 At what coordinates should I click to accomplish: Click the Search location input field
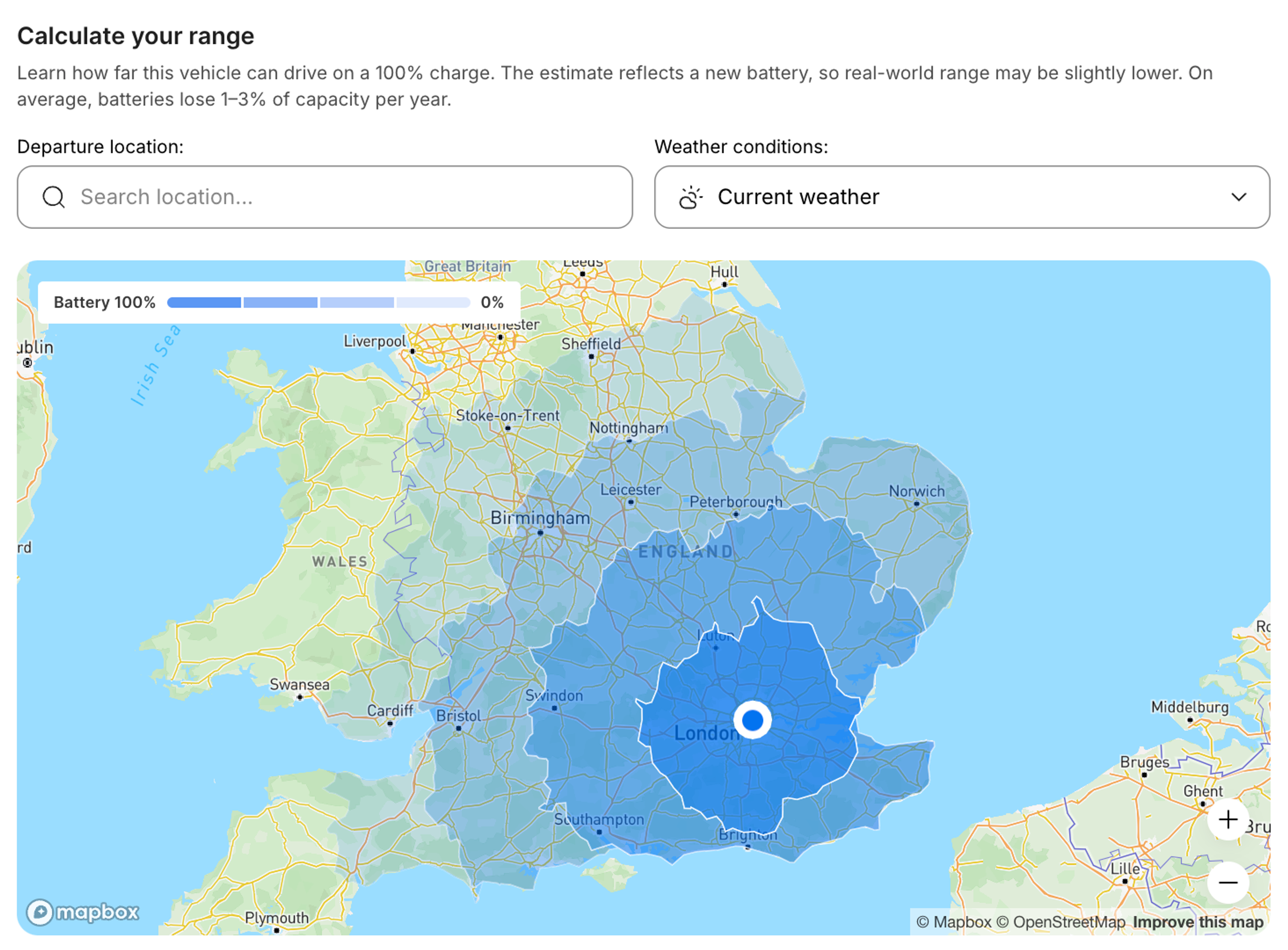[x=325, y=197]
